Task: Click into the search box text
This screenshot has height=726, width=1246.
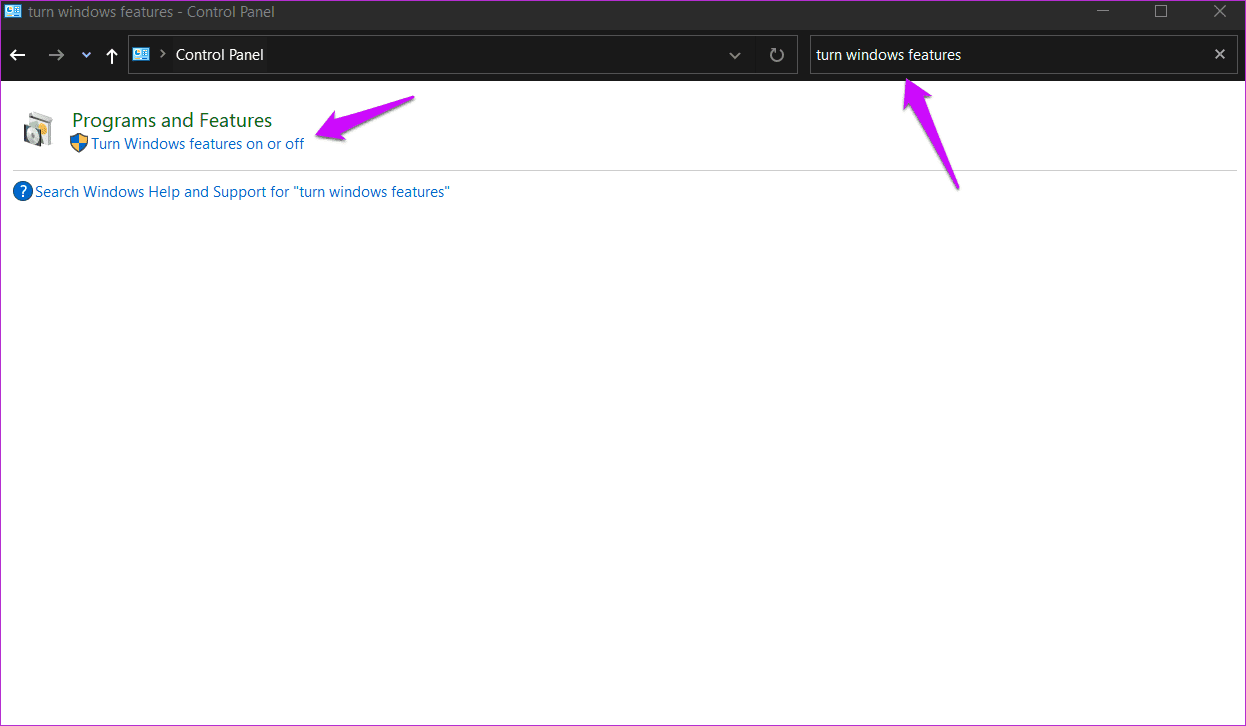Action: (x=888, y=55)
